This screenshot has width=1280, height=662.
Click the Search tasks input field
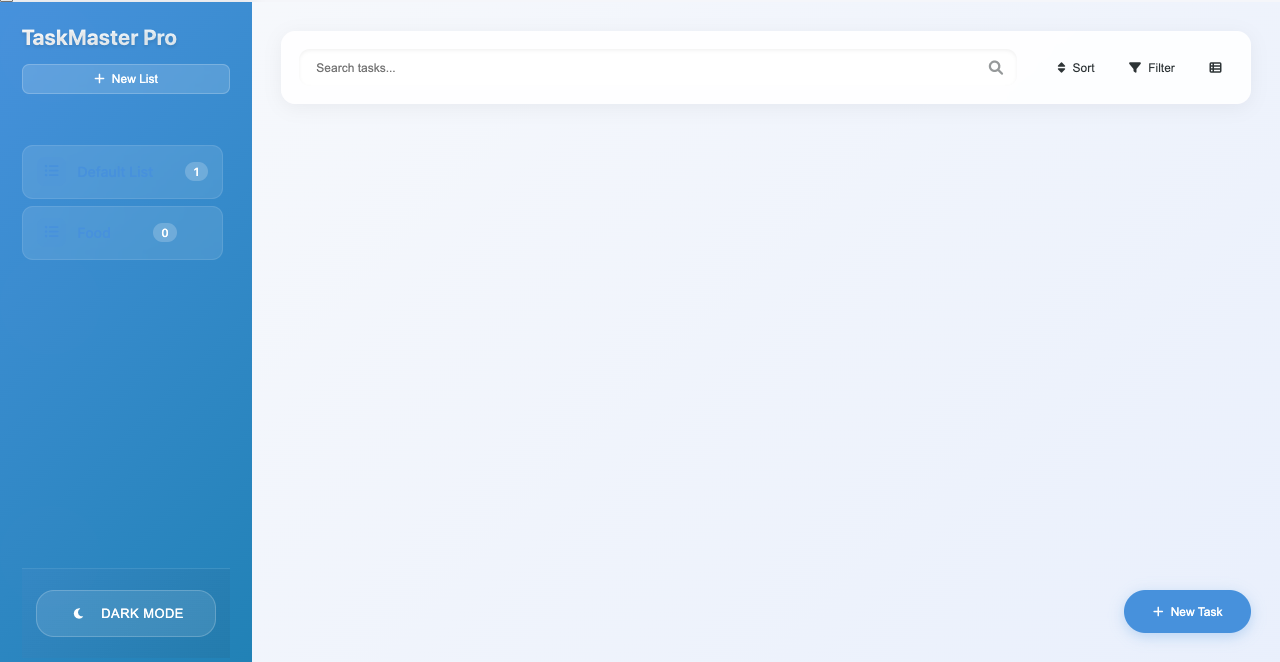(658, 68)
